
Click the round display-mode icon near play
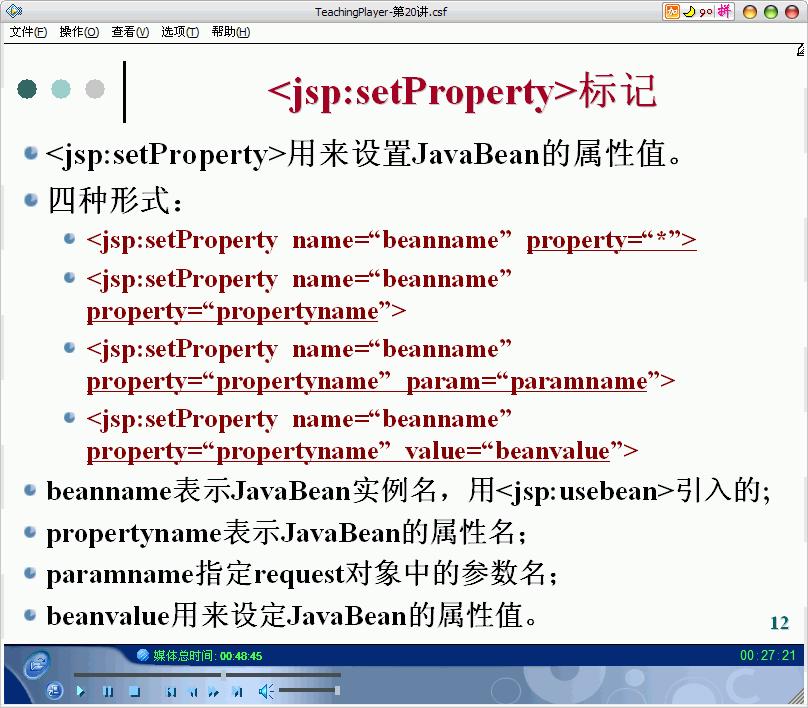tap(54, 690)
